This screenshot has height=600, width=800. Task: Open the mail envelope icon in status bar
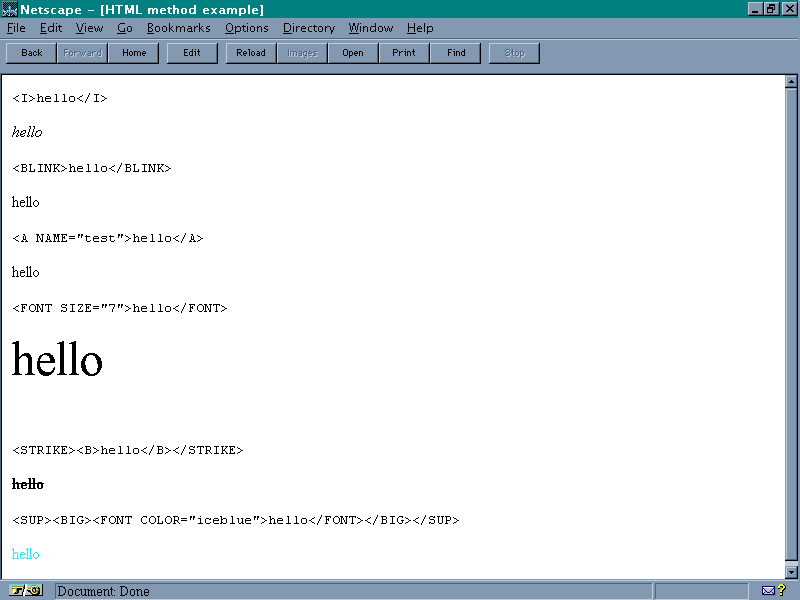coord(769,590)
